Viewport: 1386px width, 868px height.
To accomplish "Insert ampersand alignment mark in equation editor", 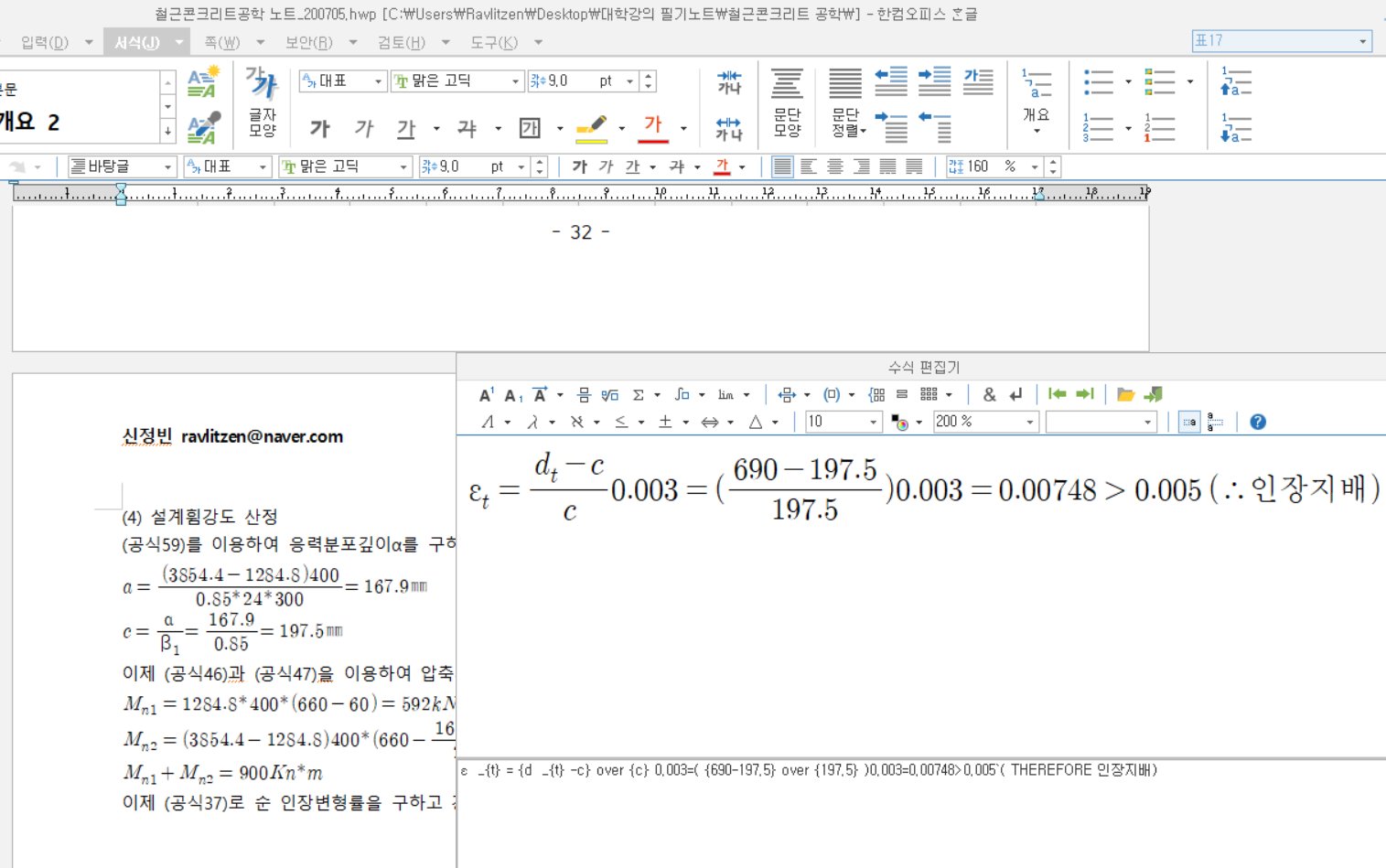I will click(989, 394).
